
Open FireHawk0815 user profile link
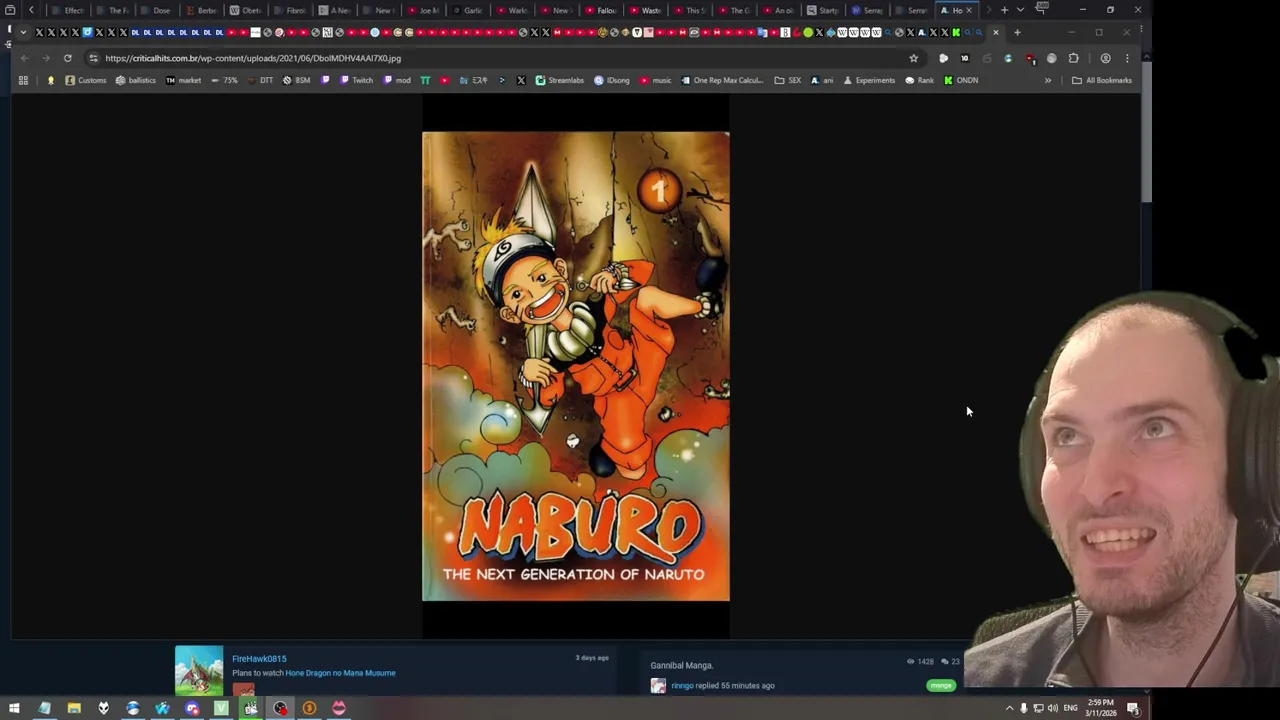(x=259, y=659)
